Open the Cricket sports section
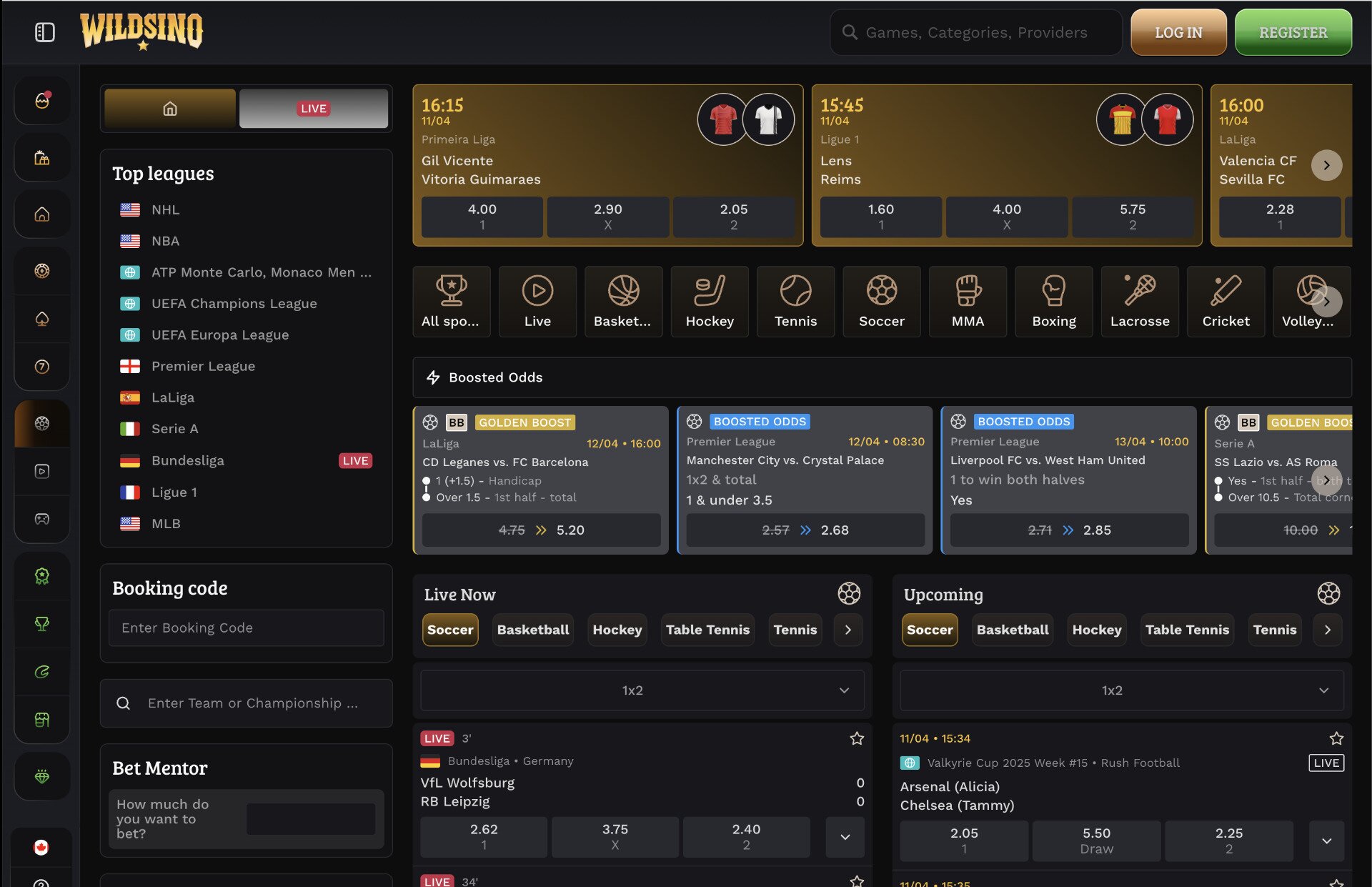 (1226, 301)
